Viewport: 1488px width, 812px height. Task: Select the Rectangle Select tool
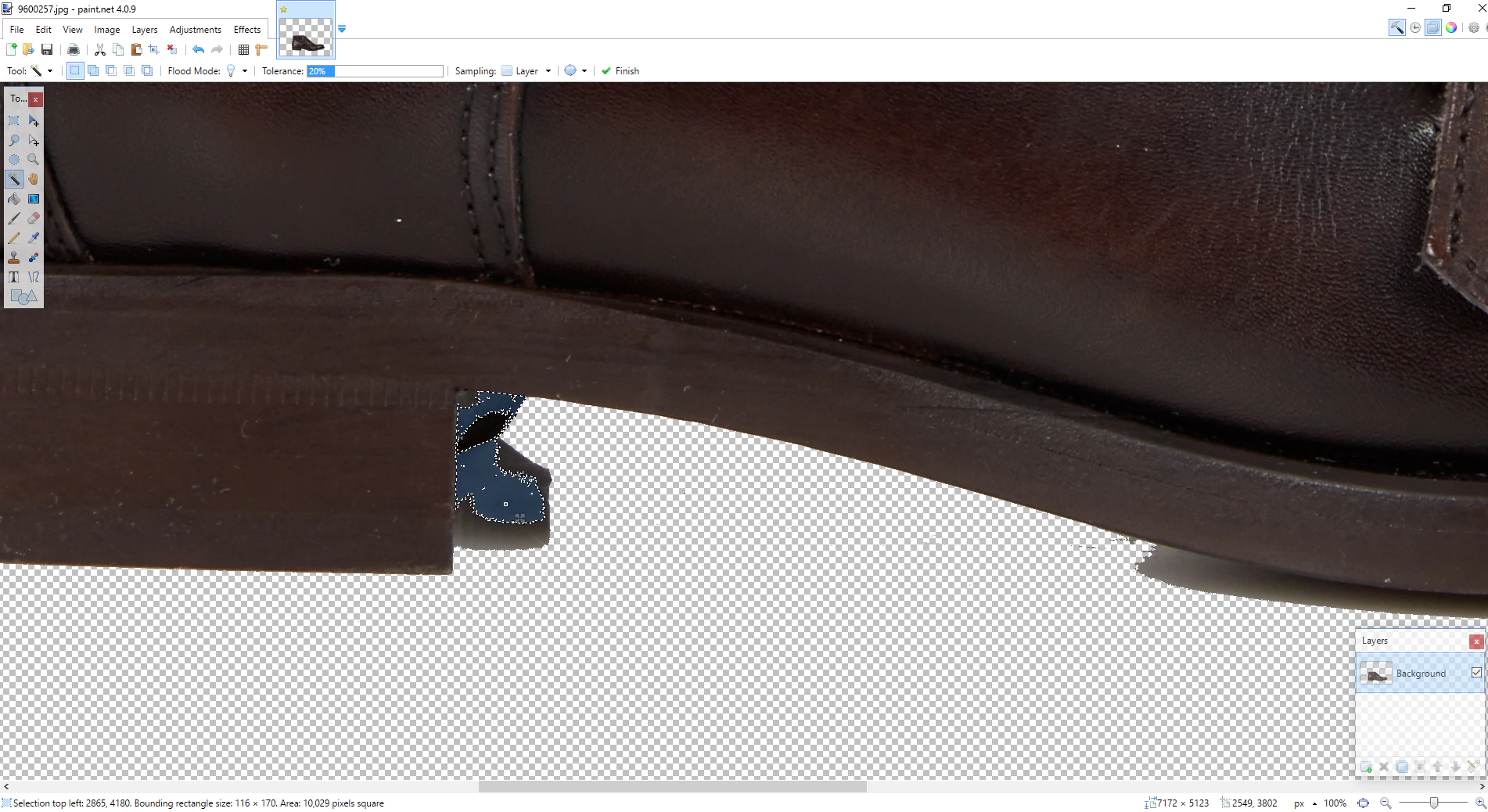14,120
